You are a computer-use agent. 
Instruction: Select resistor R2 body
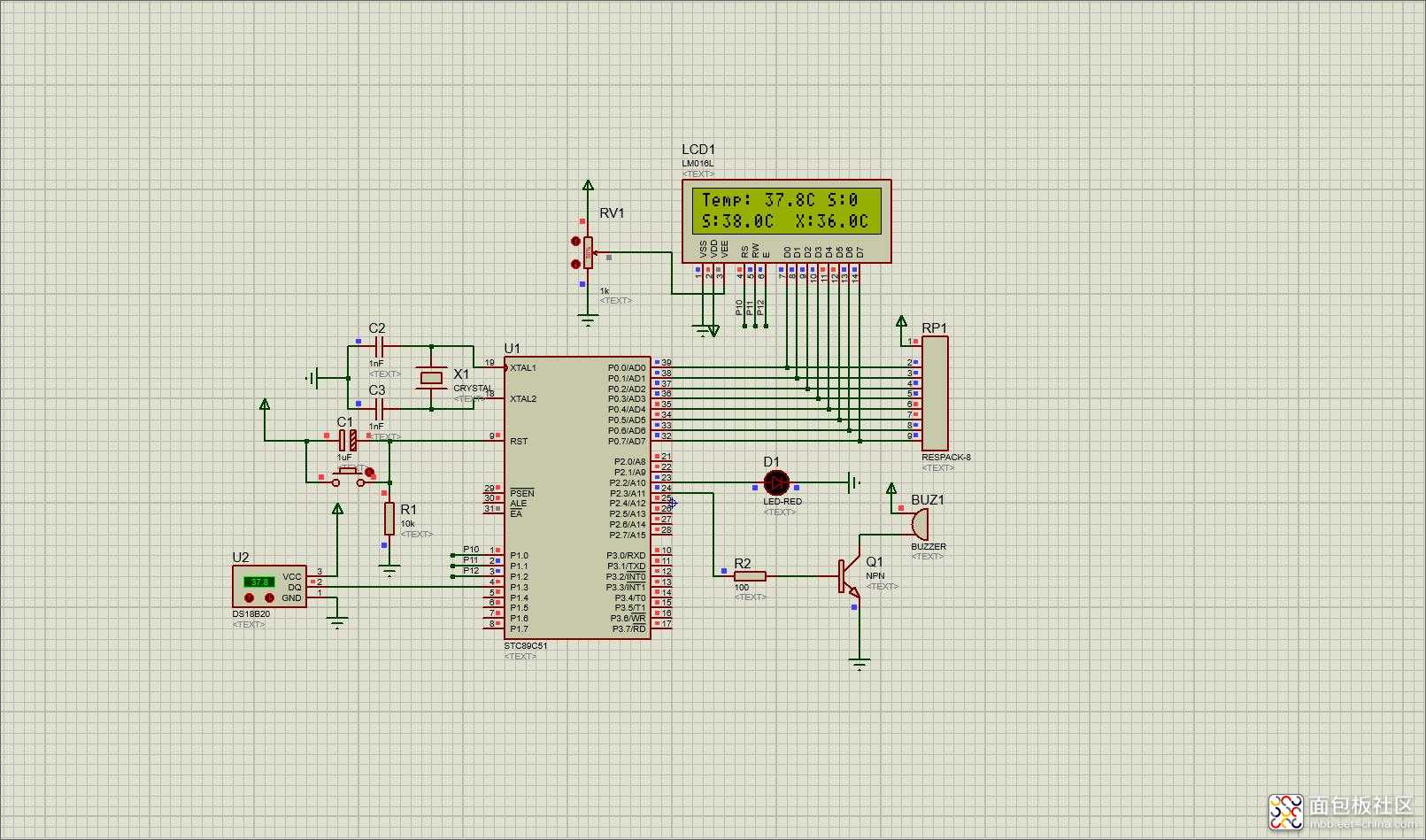point(750,576)
